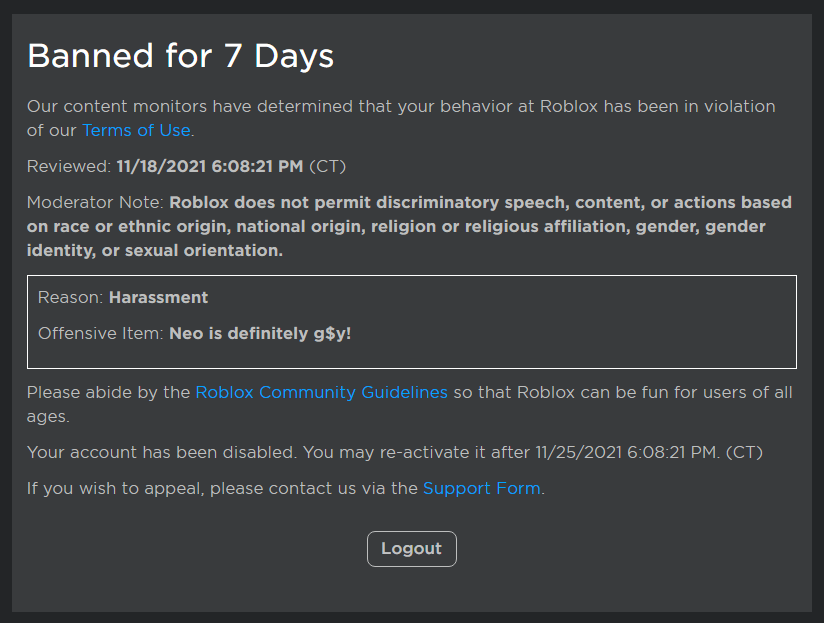
Task: Select the bold word "Harassment"
Action: (158, 297)
